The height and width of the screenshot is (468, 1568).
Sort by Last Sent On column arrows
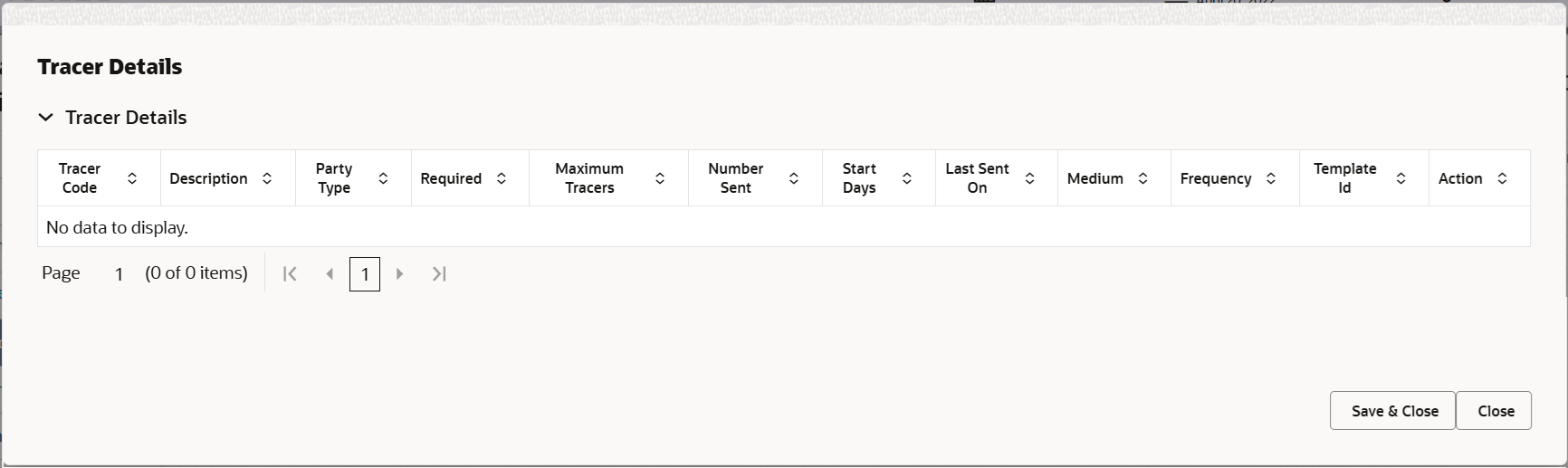pos(1029,178)
